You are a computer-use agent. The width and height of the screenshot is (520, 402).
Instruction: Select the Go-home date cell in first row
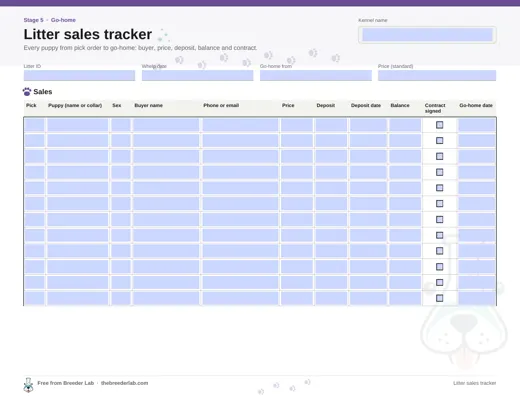[477, 125]
